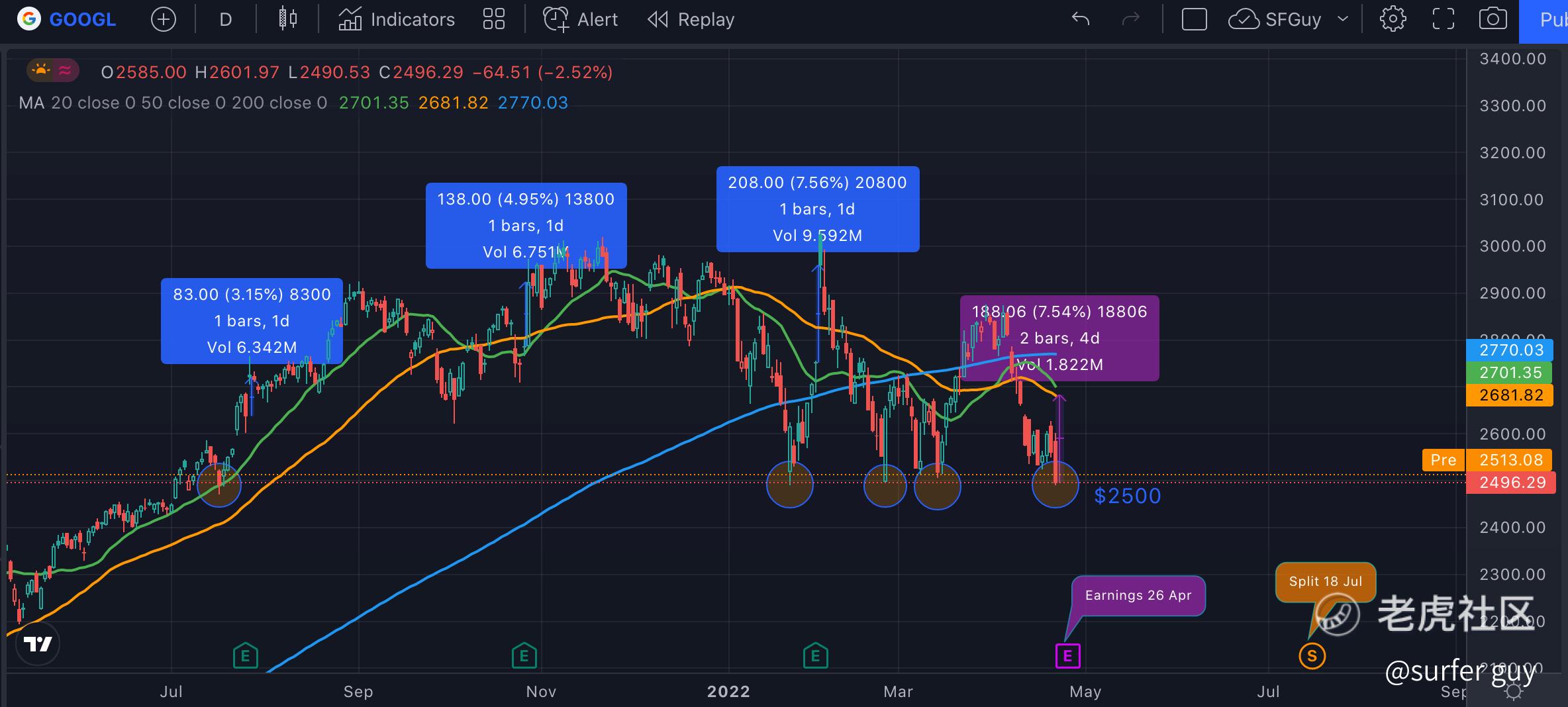
Task: Open the GOOGL symbol search
Action: click(66, 19)
